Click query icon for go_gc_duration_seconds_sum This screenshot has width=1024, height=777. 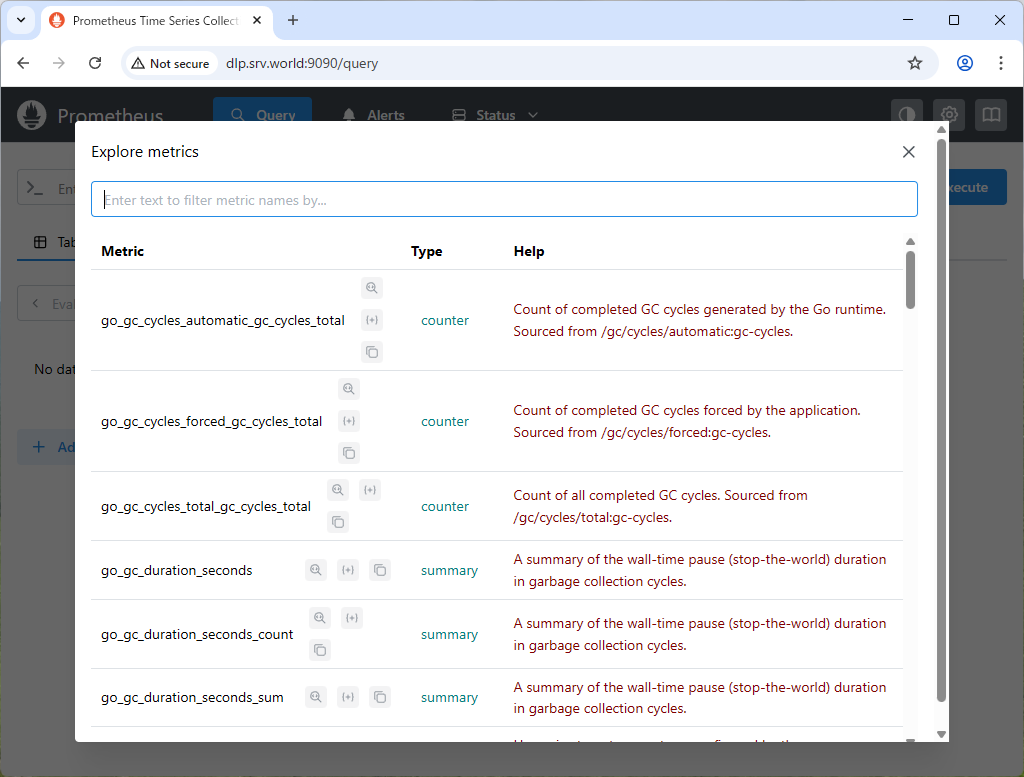(x=315, y=697)
